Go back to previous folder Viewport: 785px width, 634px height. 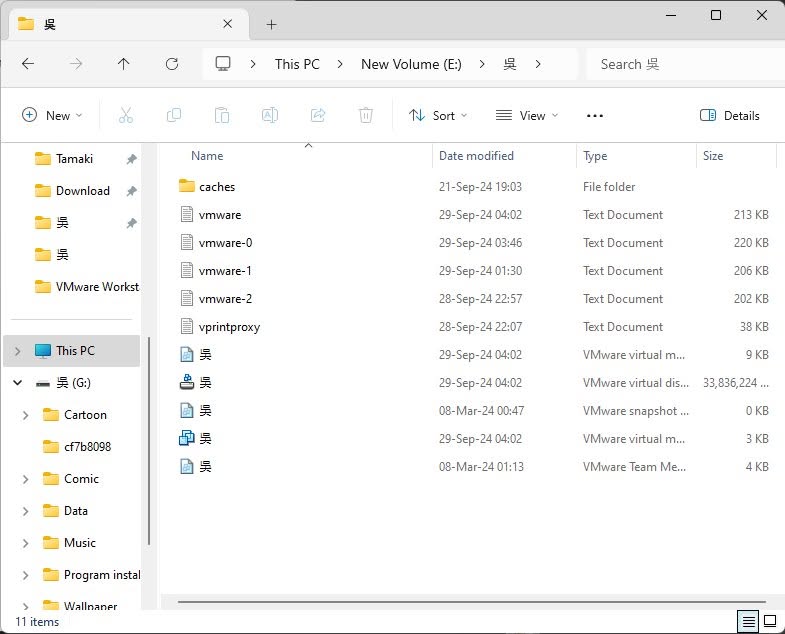tap(28, 64)
